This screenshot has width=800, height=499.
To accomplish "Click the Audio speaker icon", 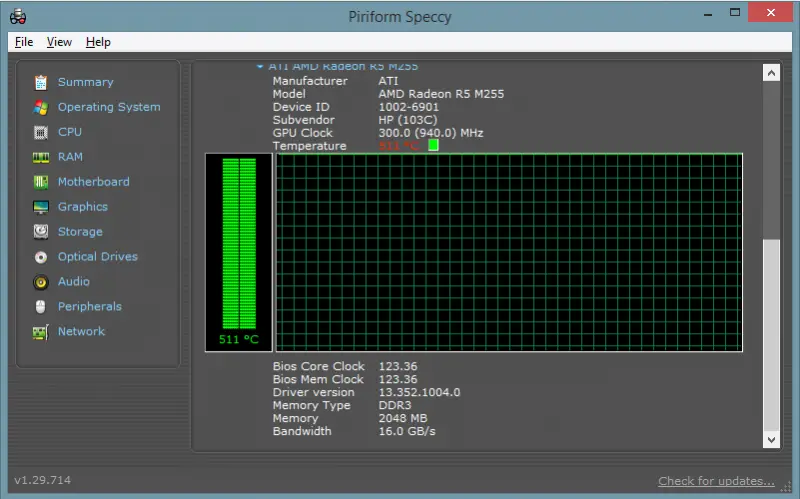I will (x=41, y=282).
